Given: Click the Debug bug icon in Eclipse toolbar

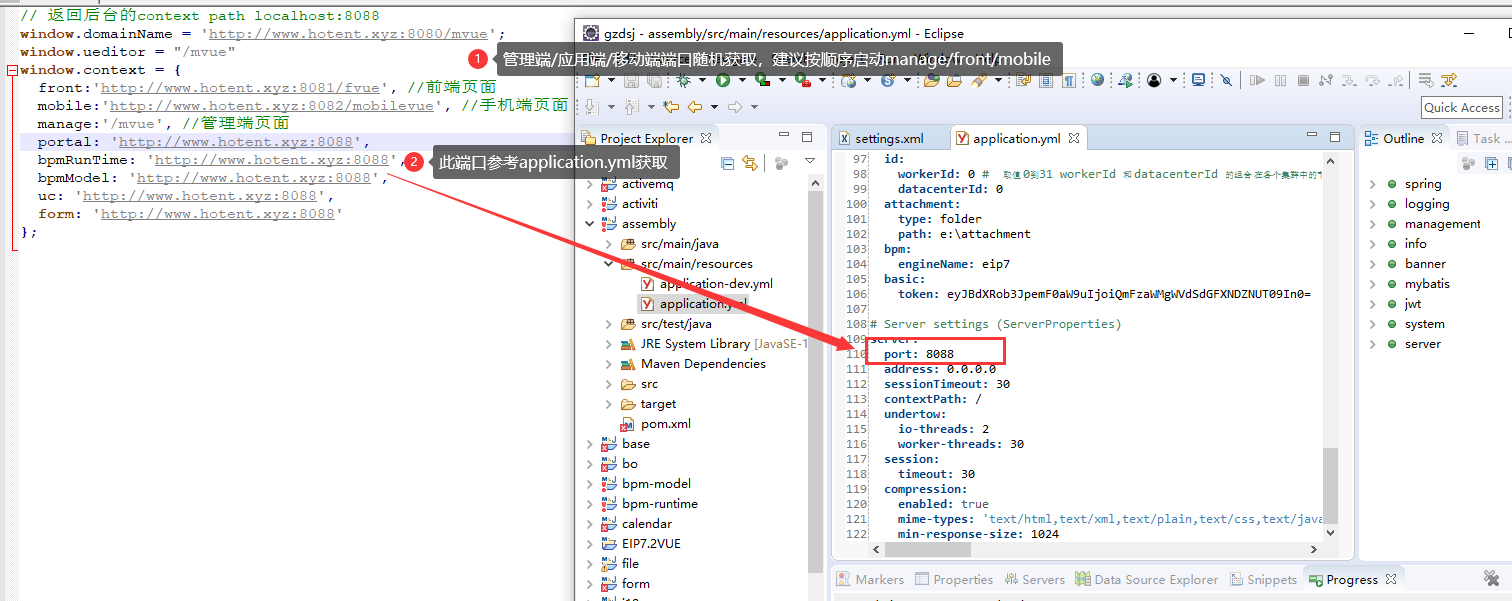Looking at the screenshot, I should click(x=684, y=80).
